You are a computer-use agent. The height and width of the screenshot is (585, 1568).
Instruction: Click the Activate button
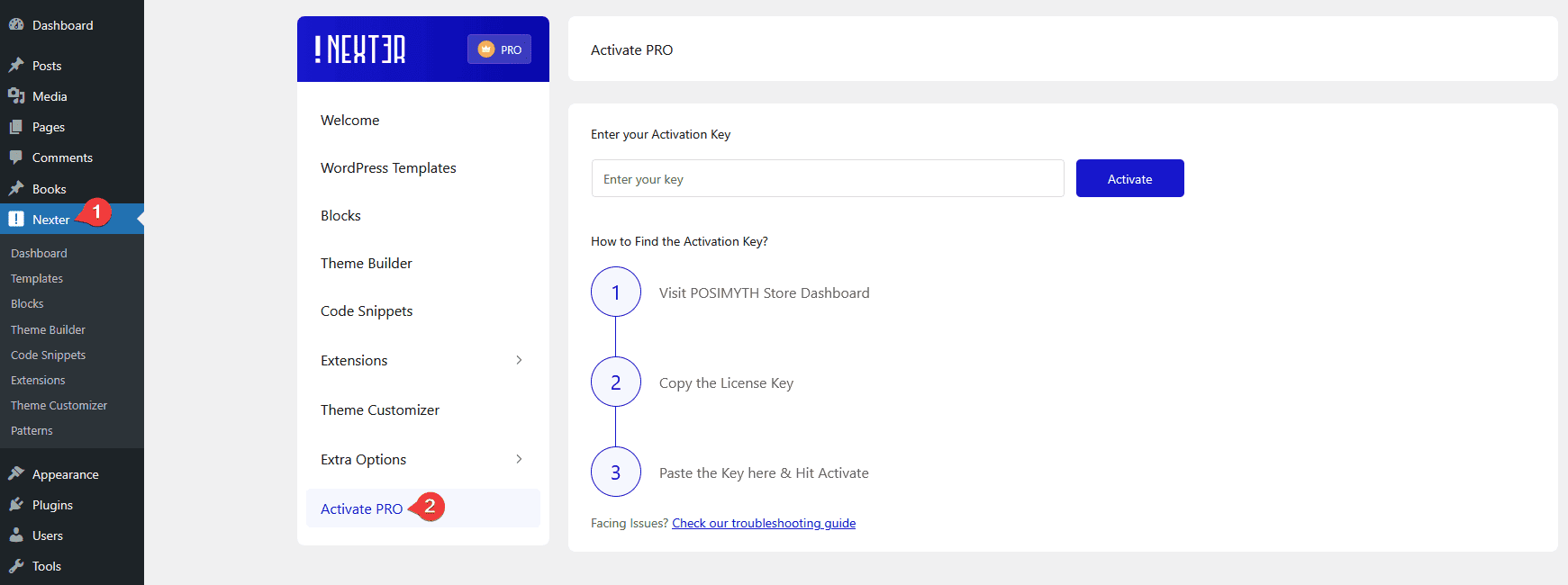pyautogui.click(x=1129, y=178)
